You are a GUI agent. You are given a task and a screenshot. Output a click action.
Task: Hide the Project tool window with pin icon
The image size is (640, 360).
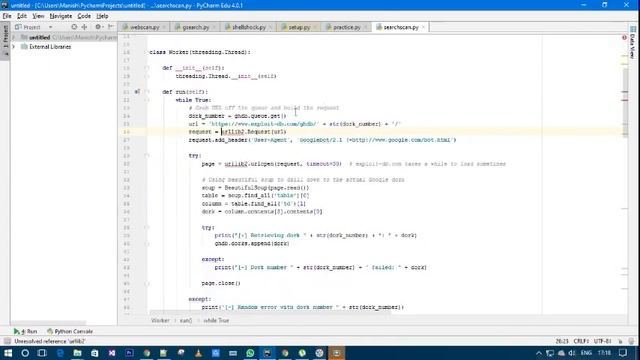(111, 27)
